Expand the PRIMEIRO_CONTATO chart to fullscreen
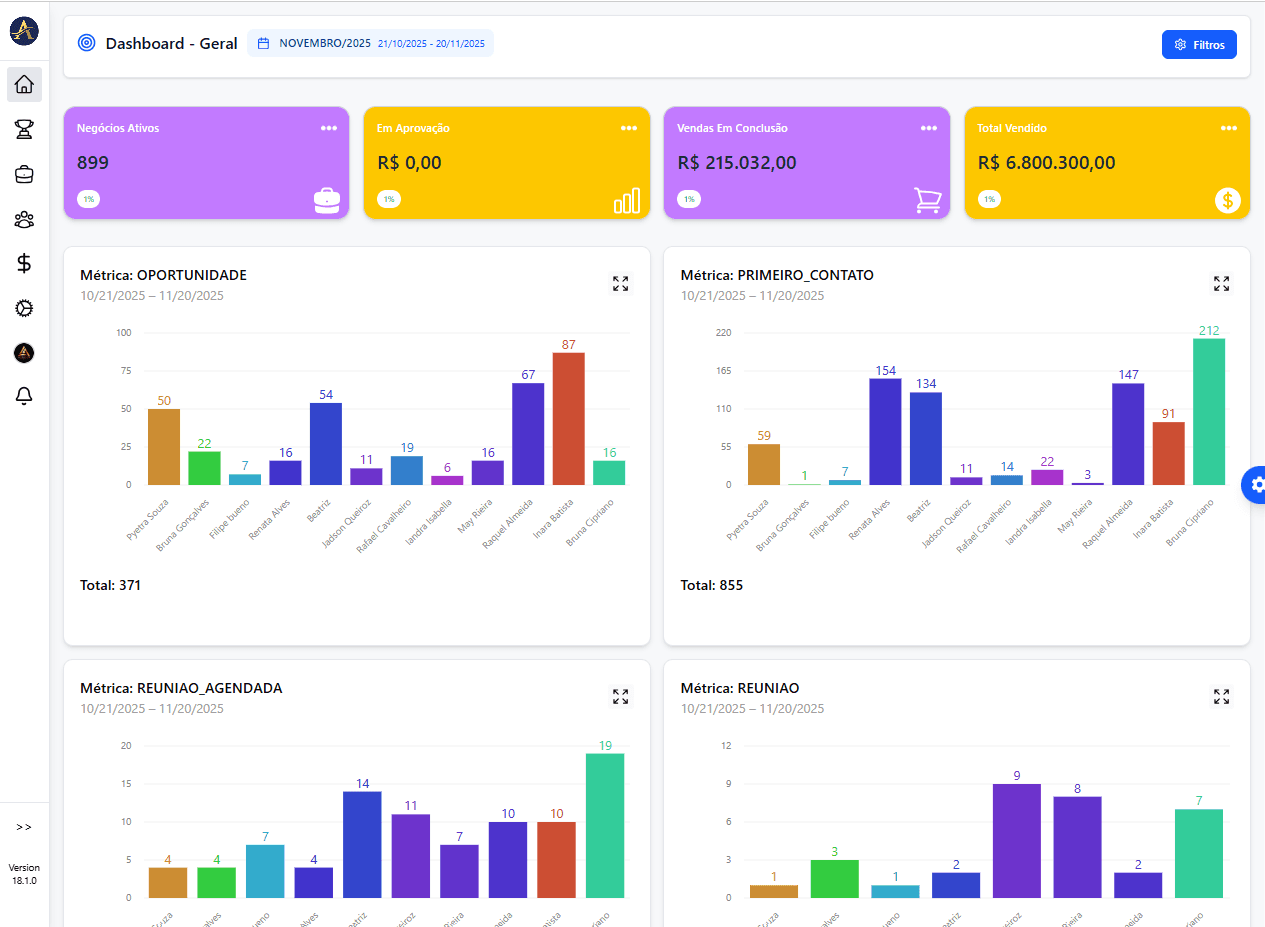The height and width of the screenshot is (927, 1265). tap(1221, 284)
